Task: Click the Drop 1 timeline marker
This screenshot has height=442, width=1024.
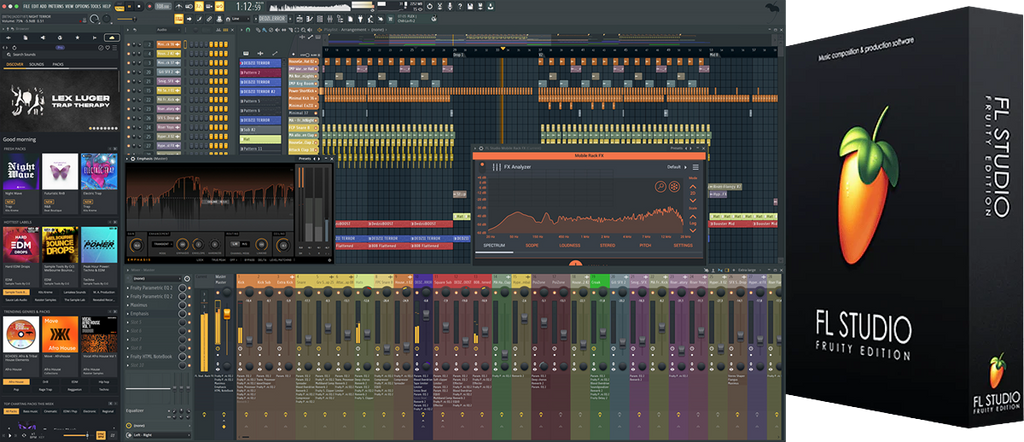Action: point(458,55)
